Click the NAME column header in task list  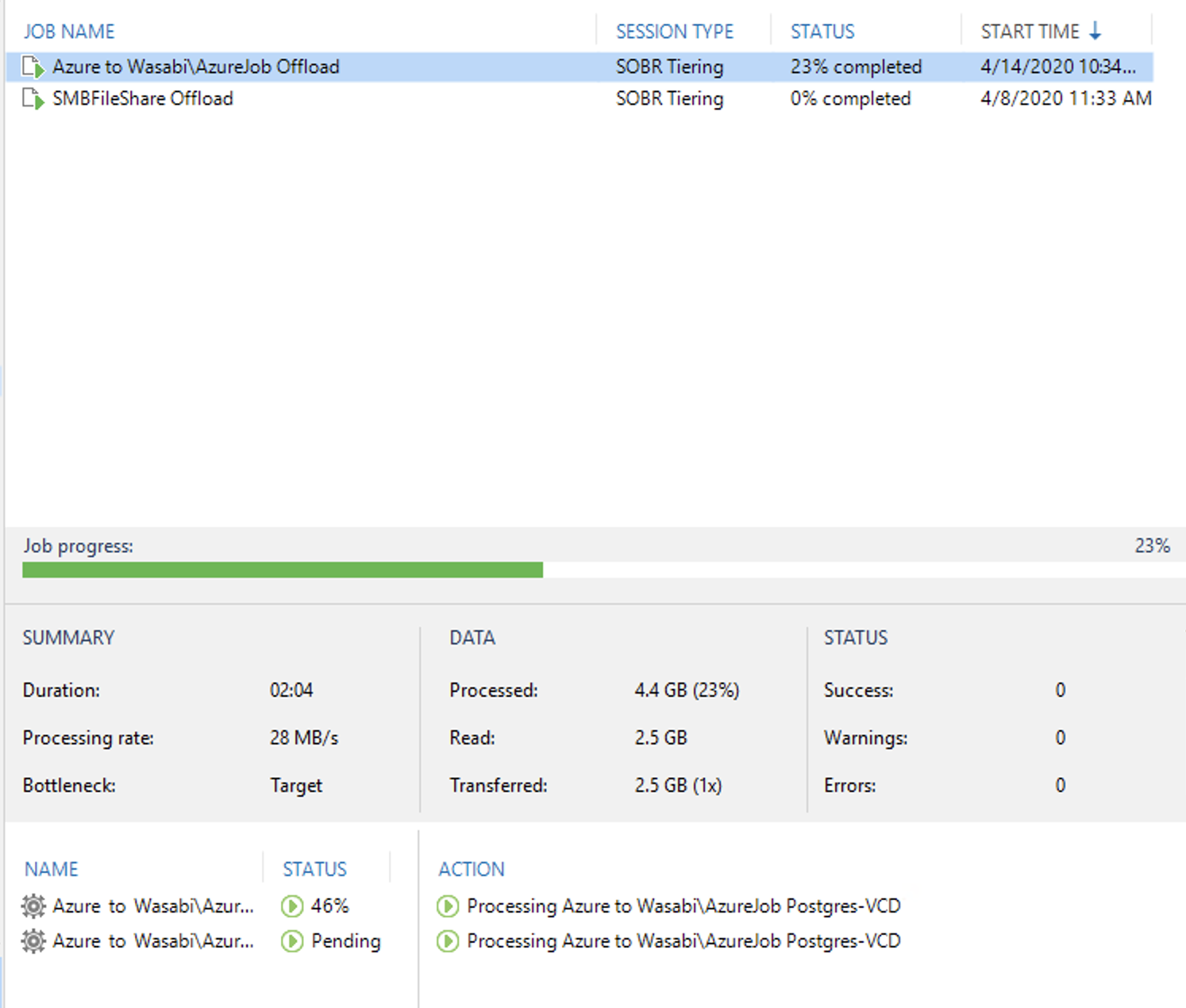[x=52, y=869]
